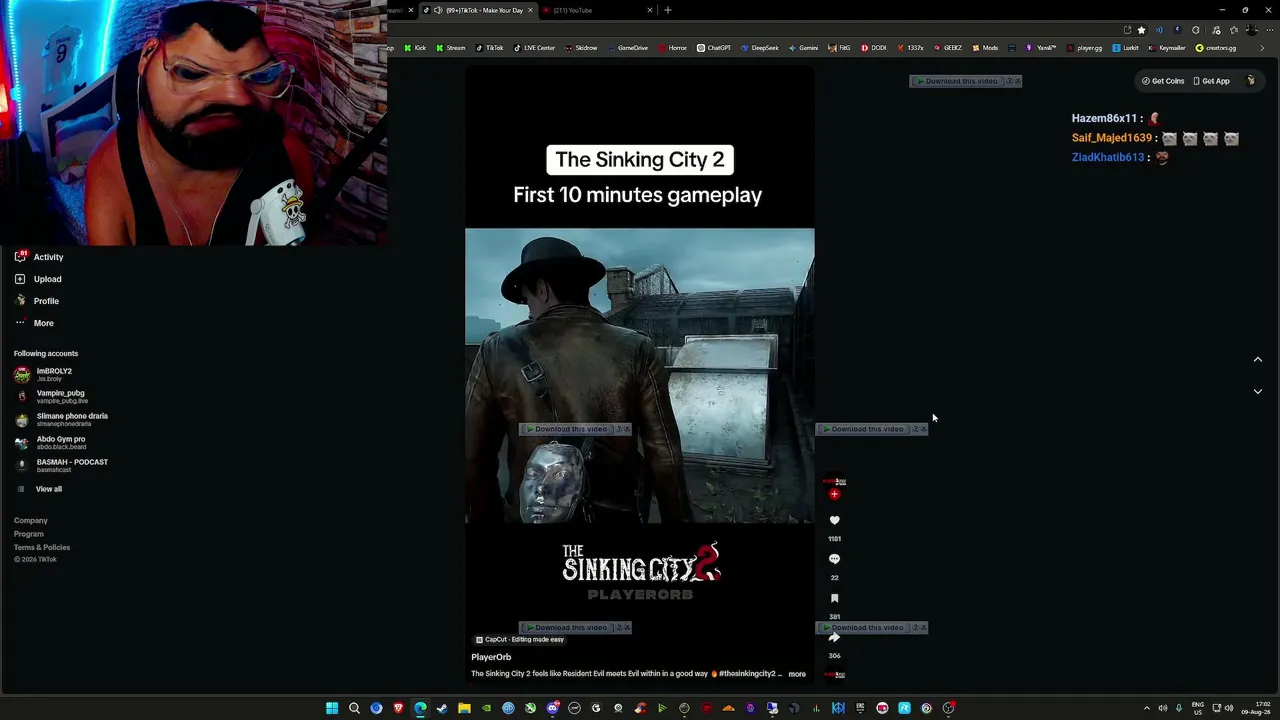This screenshot has height=720, width=1280.
Task: Open Vampire_pubg followed account
Action: click(x=51, y=397)
